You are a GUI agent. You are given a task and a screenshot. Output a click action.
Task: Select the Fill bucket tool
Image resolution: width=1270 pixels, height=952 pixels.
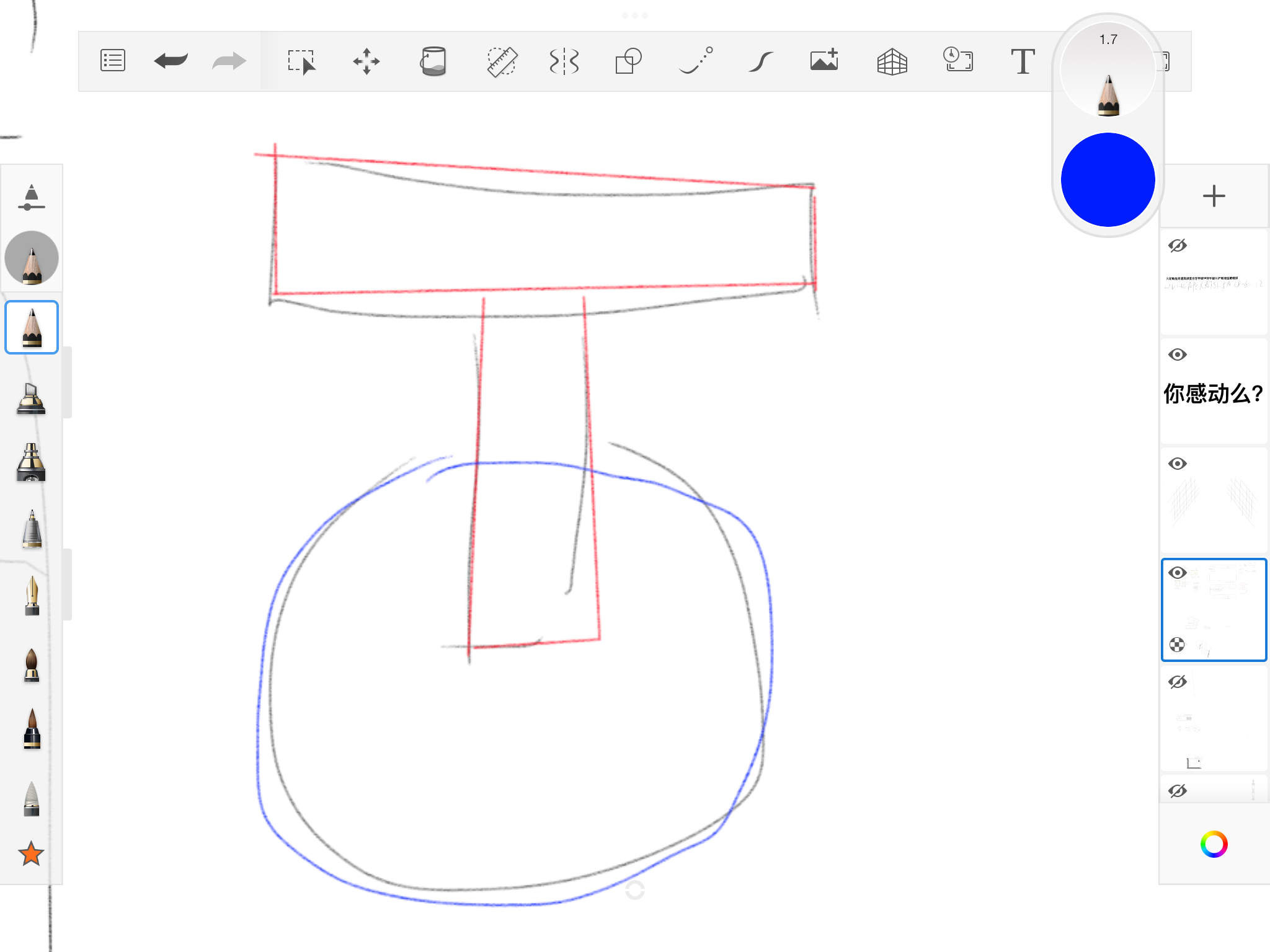pyautogui.click(x=433, y=61)
